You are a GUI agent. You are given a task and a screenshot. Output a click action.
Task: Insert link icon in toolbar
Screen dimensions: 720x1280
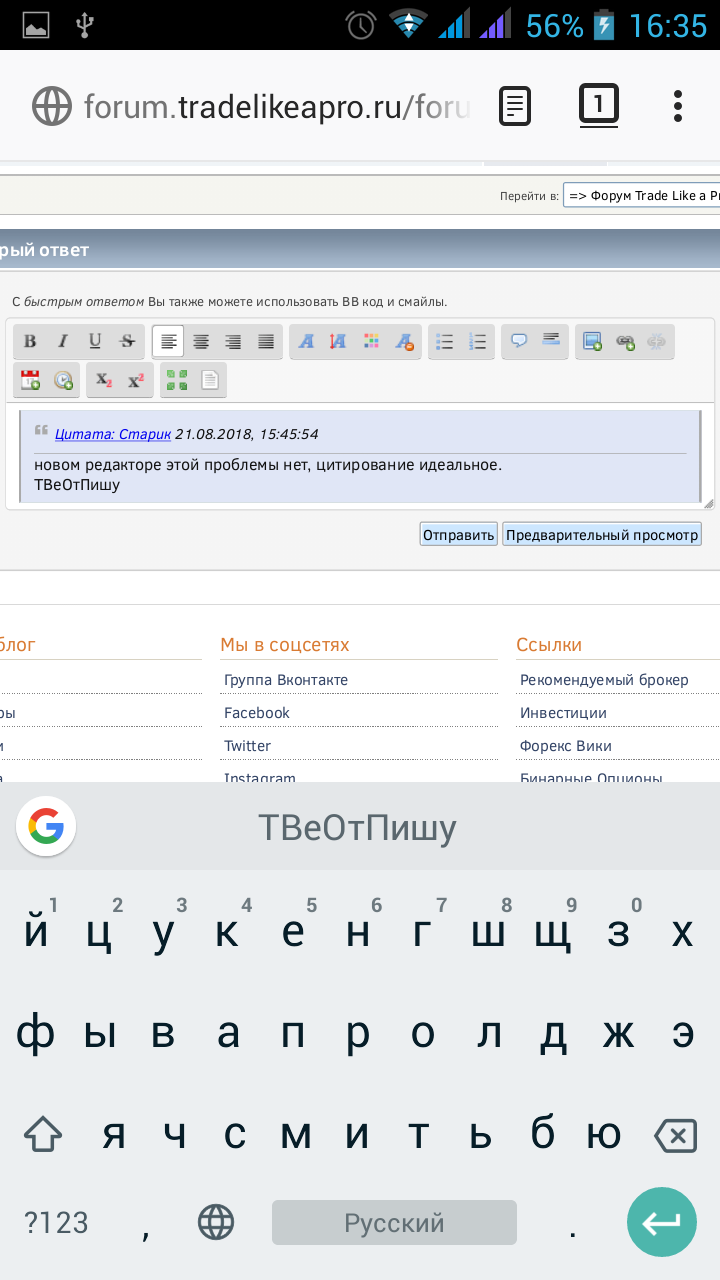click(625, 342)
